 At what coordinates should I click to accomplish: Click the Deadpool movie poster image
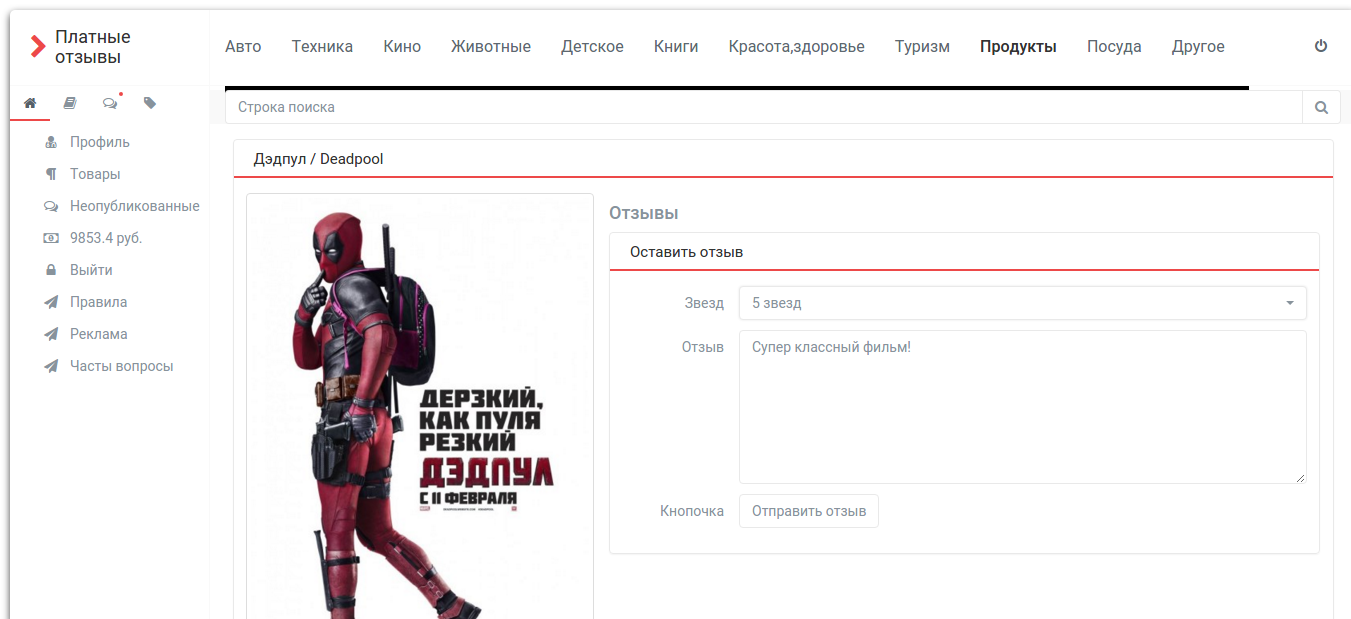coord(420,406)
